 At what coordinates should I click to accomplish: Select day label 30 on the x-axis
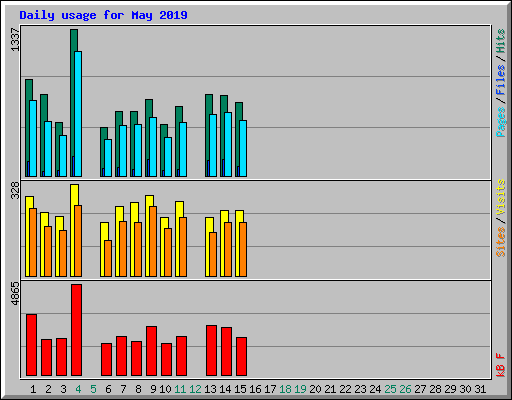tap(465, 389)
